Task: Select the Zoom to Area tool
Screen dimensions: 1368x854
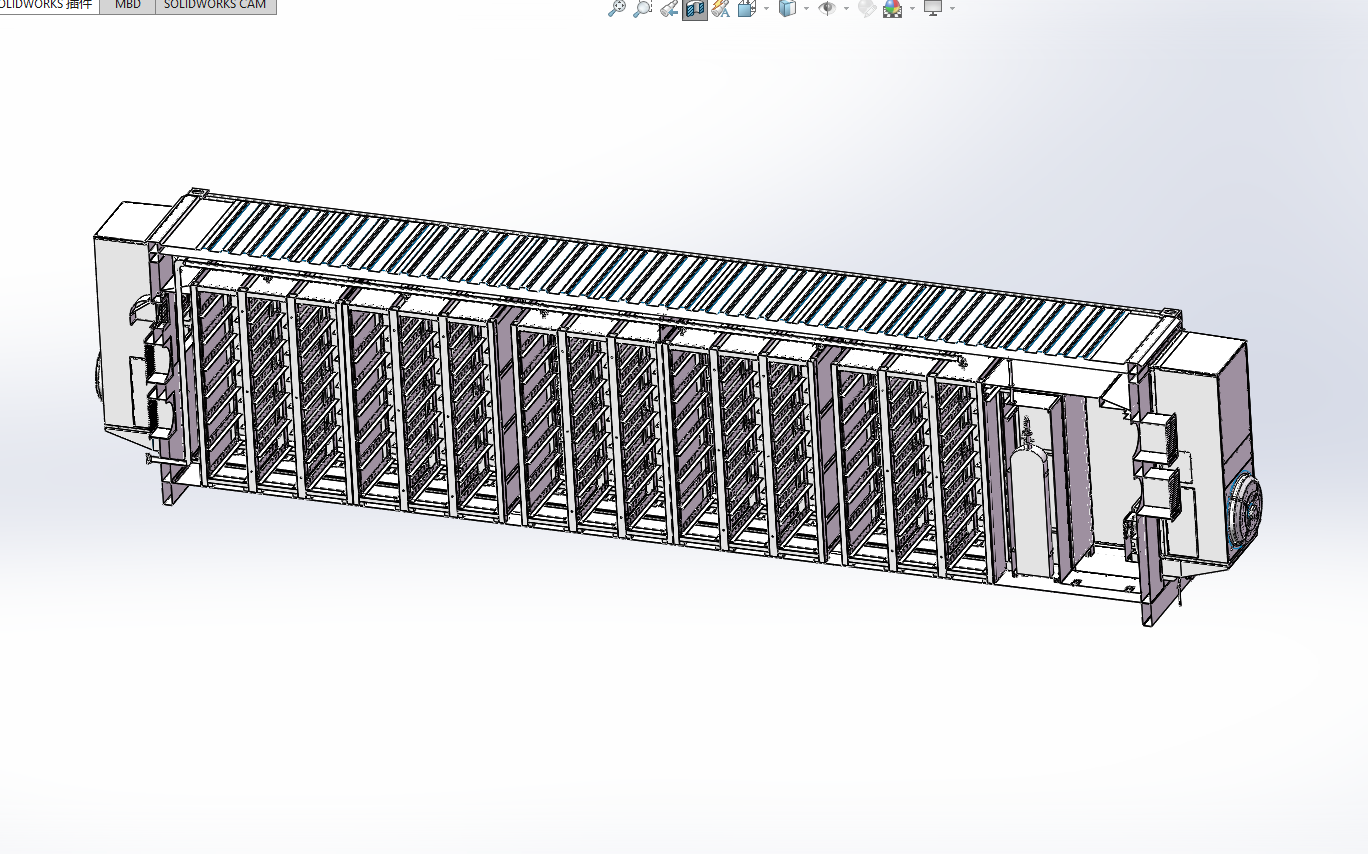Action: [x=643, y=8]
